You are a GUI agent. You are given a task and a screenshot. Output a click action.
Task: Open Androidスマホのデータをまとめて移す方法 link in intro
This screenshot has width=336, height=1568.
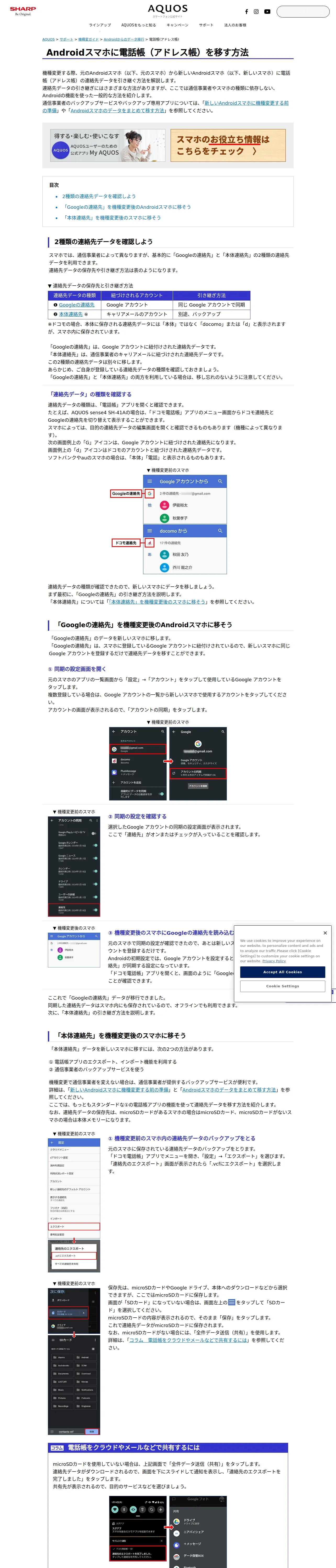(x=117, y=111)
